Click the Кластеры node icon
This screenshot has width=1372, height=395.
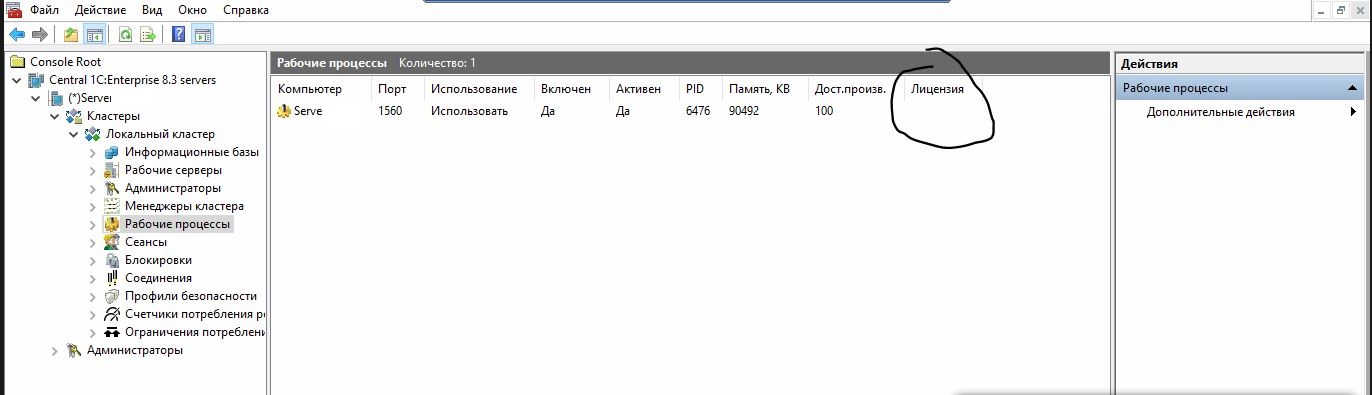click(x=74, y=116)
